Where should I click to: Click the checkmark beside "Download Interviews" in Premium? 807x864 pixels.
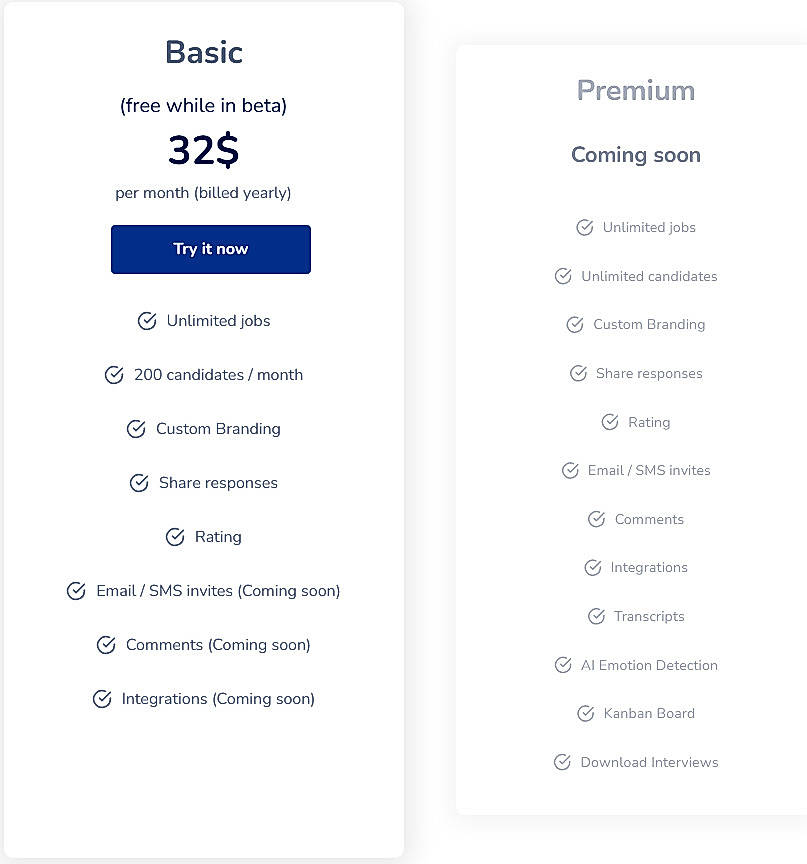click(x=562, y=762)
